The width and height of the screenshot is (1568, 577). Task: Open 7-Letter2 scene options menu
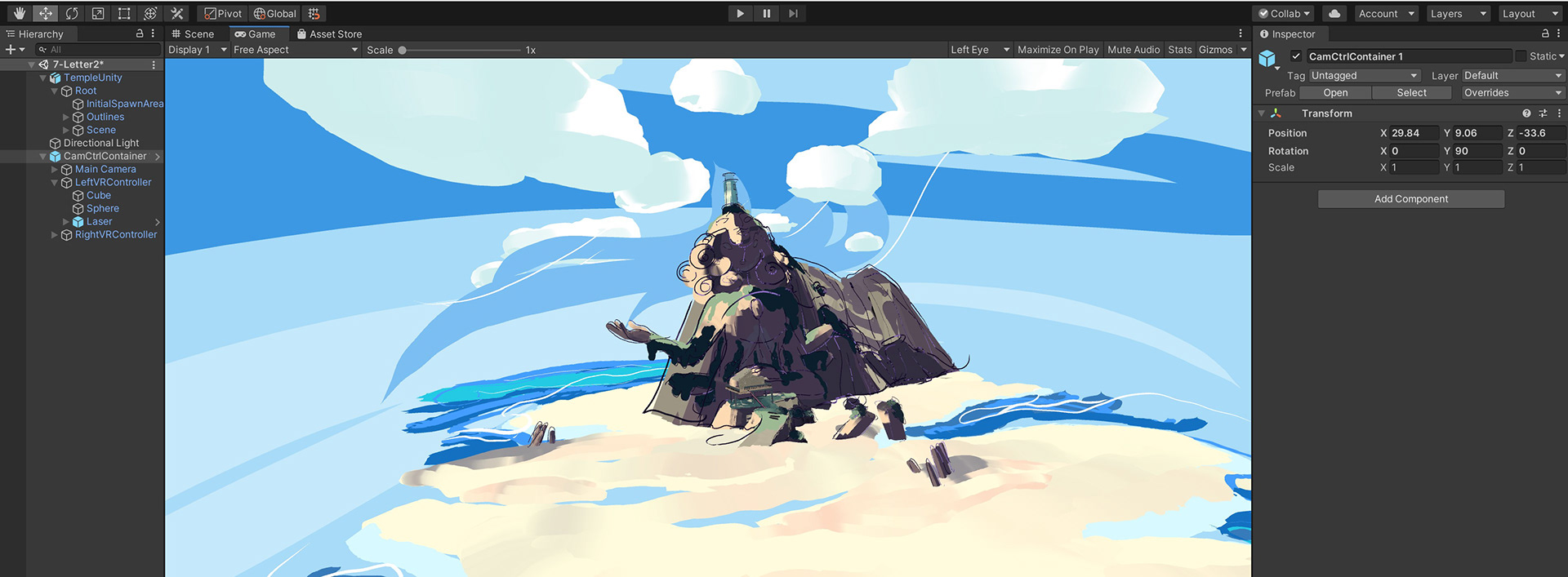point(154,64)
